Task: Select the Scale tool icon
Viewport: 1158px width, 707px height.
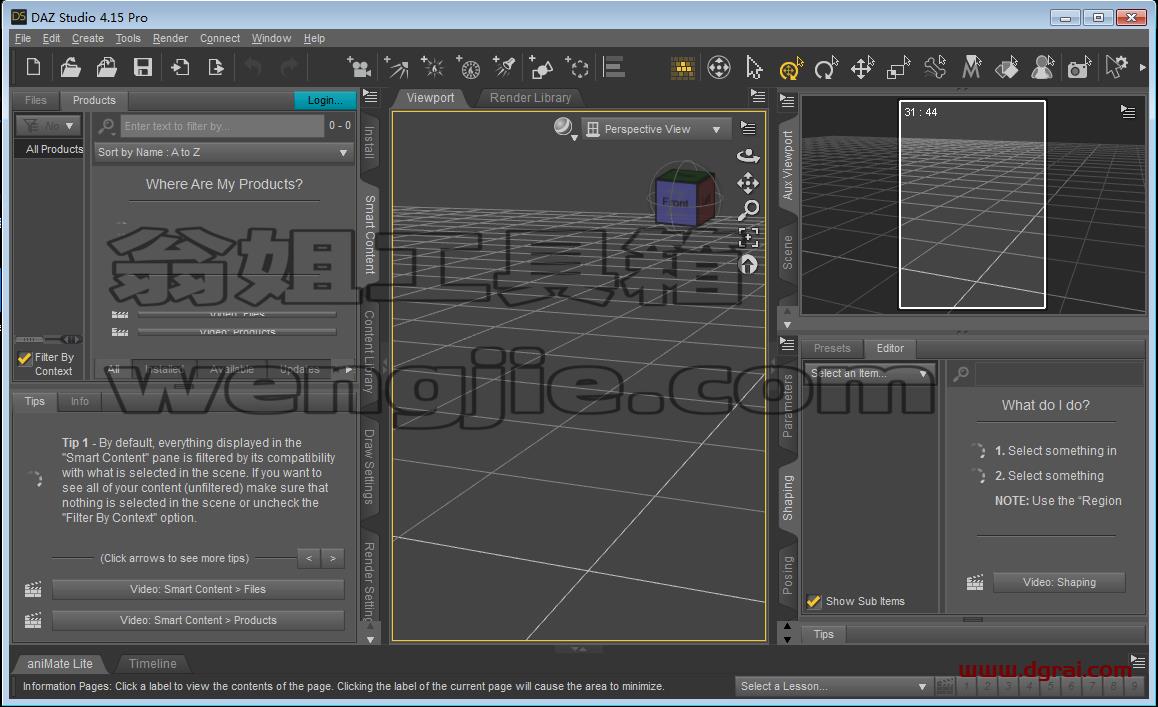Action: click(x=898, y=68)
